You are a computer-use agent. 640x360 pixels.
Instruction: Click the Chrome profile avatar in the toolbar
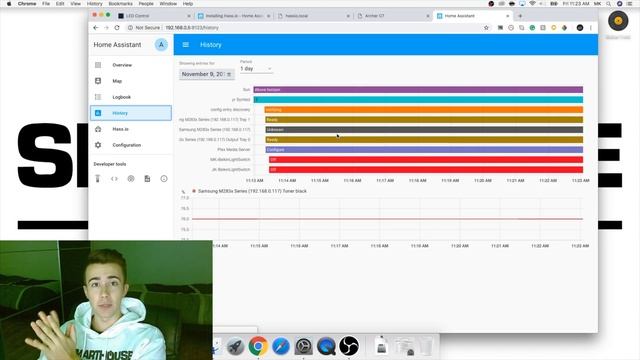tap(580, 28)
